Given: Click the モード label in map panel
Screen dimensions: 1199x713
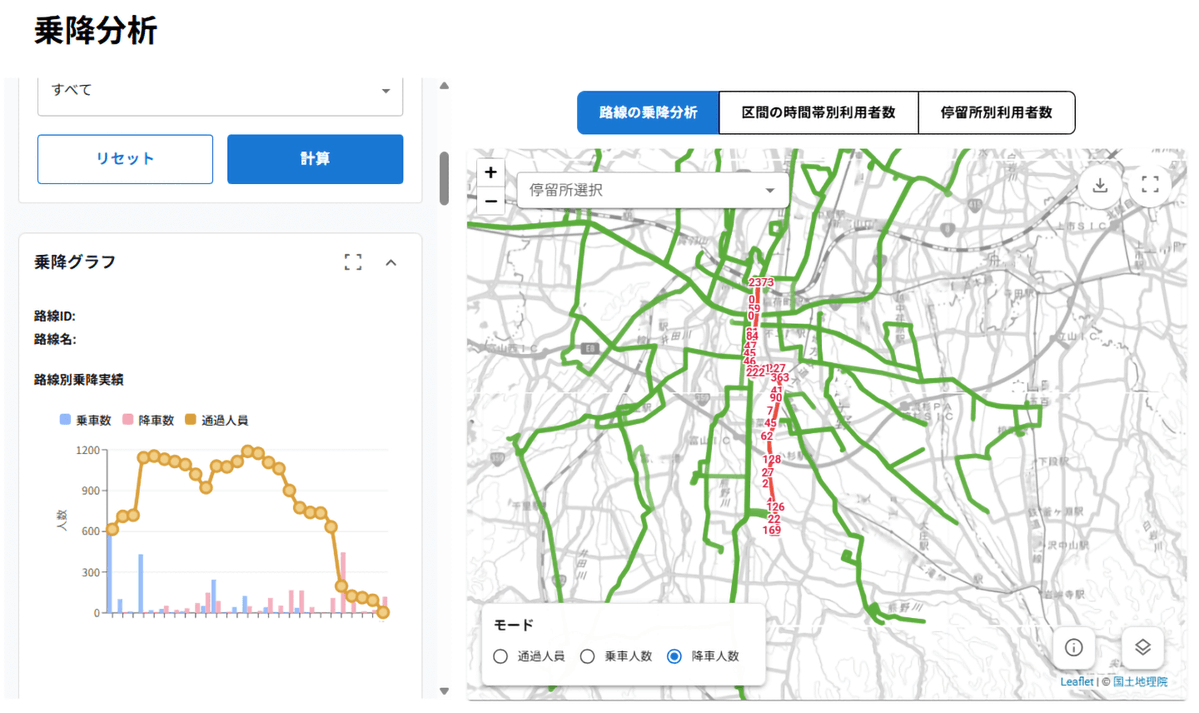Looking at the screenshot, I should point(514,625).
